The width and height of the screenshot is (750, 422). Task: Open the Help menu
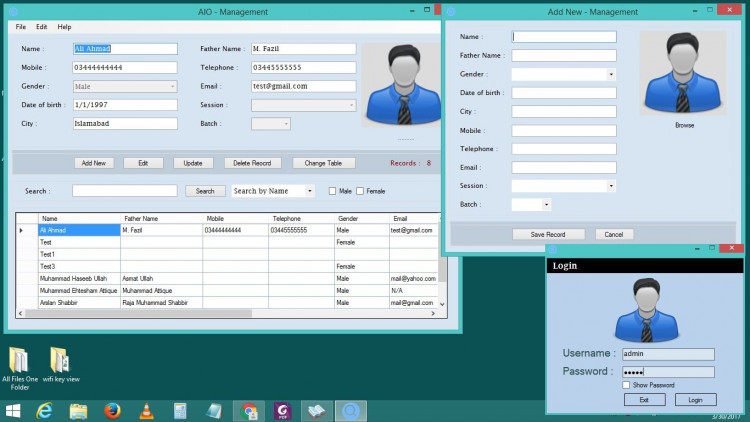[x=64, y=27]
